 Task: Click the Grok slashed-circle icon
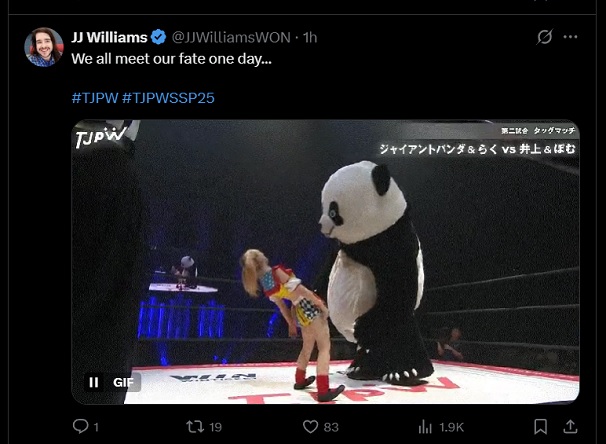tap(544, 37)
